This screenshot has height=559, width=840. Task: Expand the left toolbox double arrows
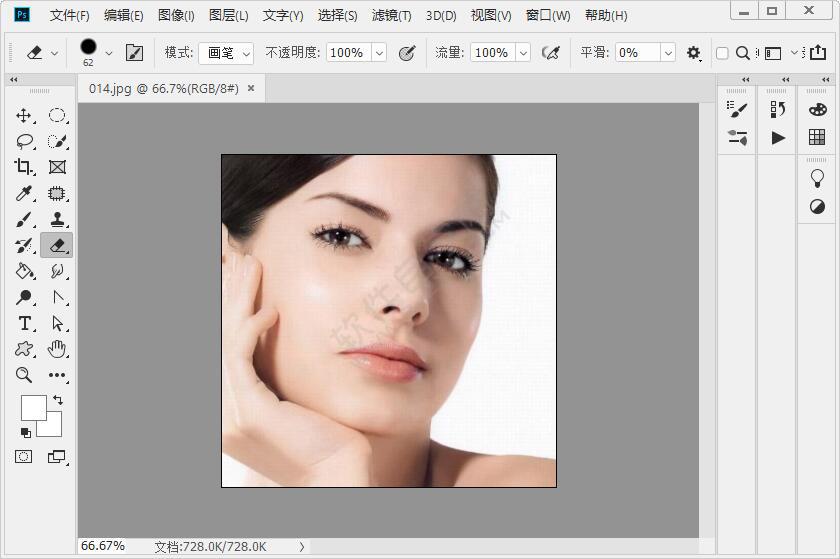pos(14,79)
